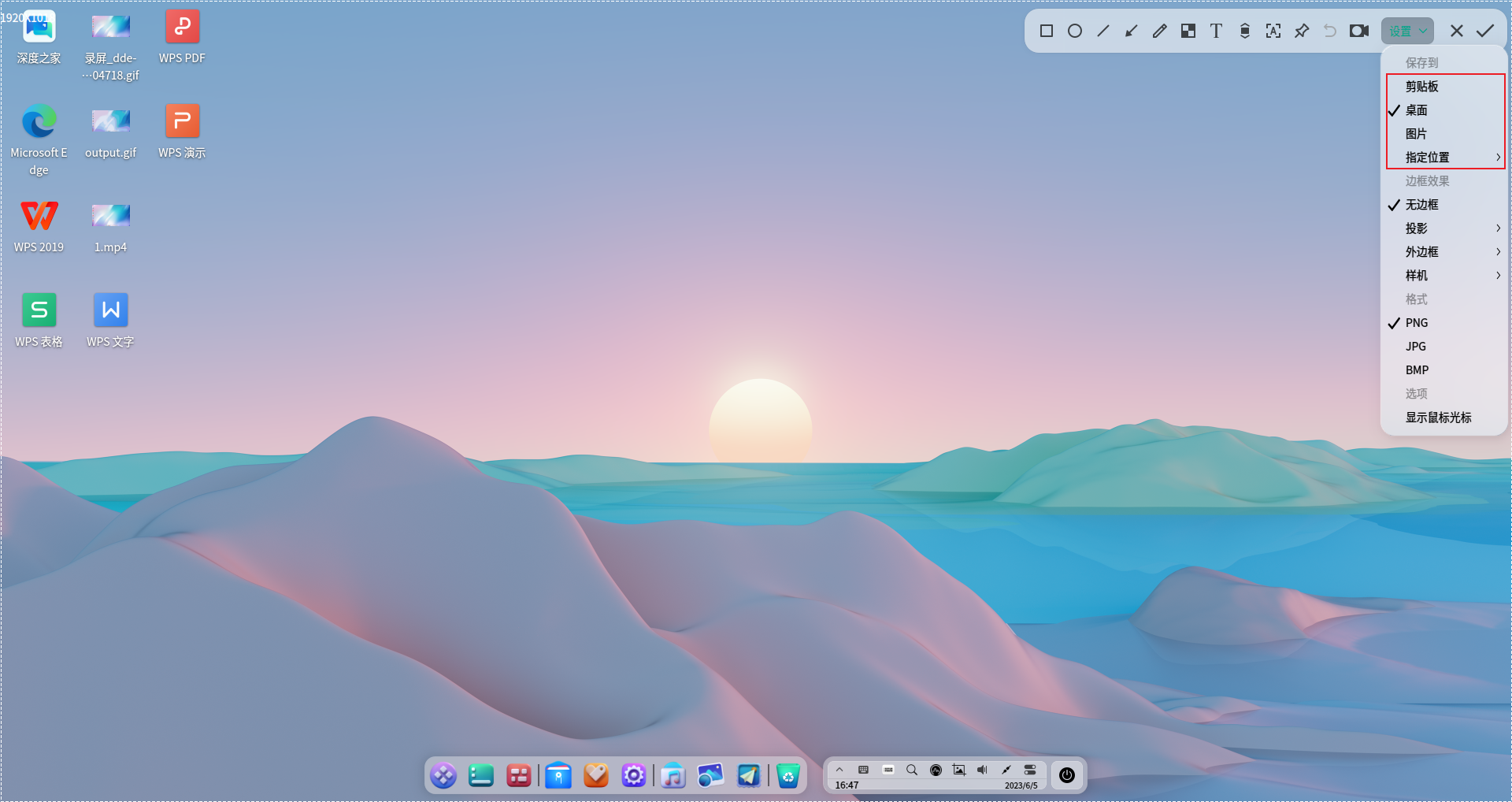Click the 2023/6/5 date in the tray
The image size is (1512, 802).
tap(1021, 785)
